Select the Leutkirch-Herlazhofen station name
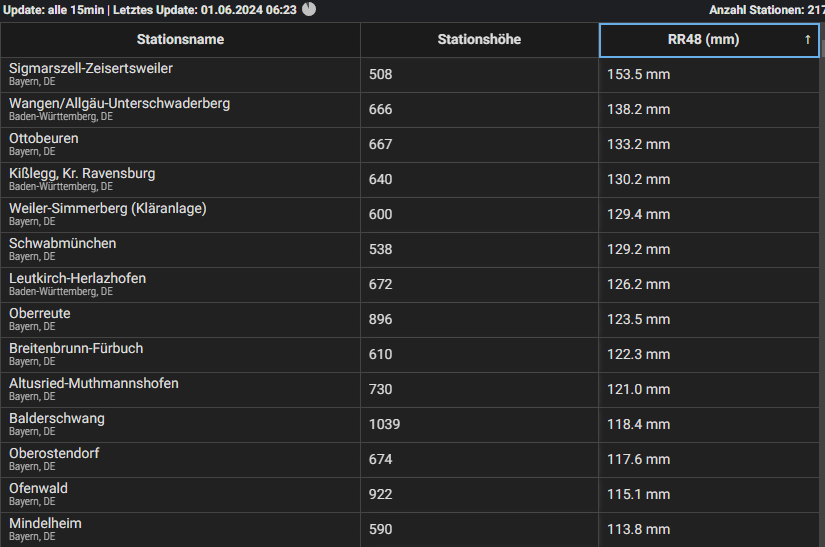The height and width of the screenshot is (547, 825). tap(77, 278)
